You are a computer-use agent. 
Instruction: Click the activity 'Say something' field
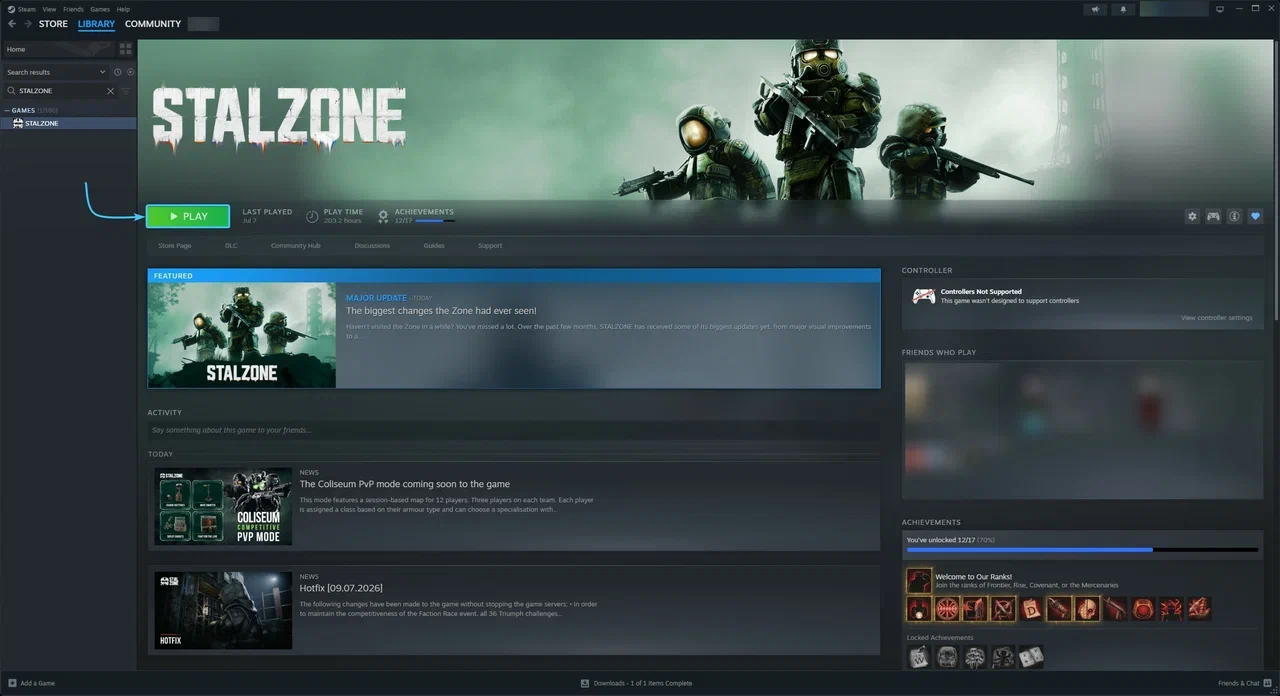pos(514,430)
